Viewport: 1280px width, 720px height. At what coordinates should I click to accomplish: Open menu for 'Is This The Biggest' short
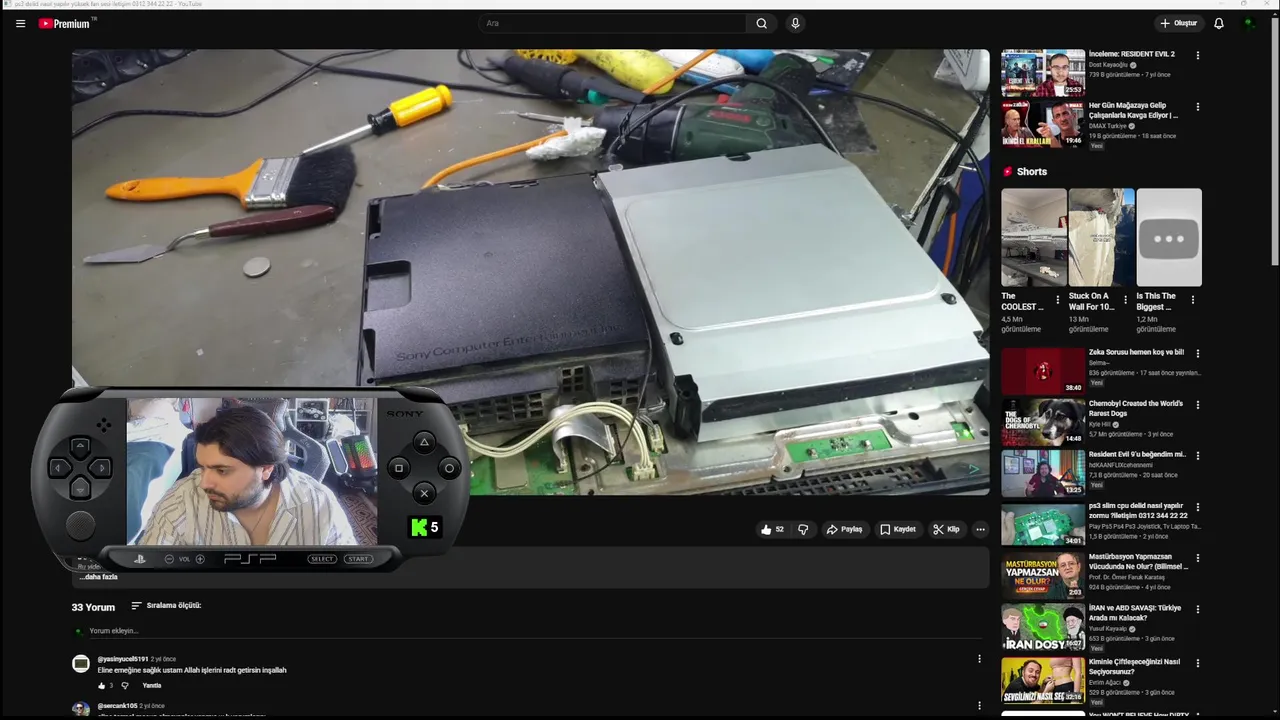pyautogui.click(x=1193, y=299)
